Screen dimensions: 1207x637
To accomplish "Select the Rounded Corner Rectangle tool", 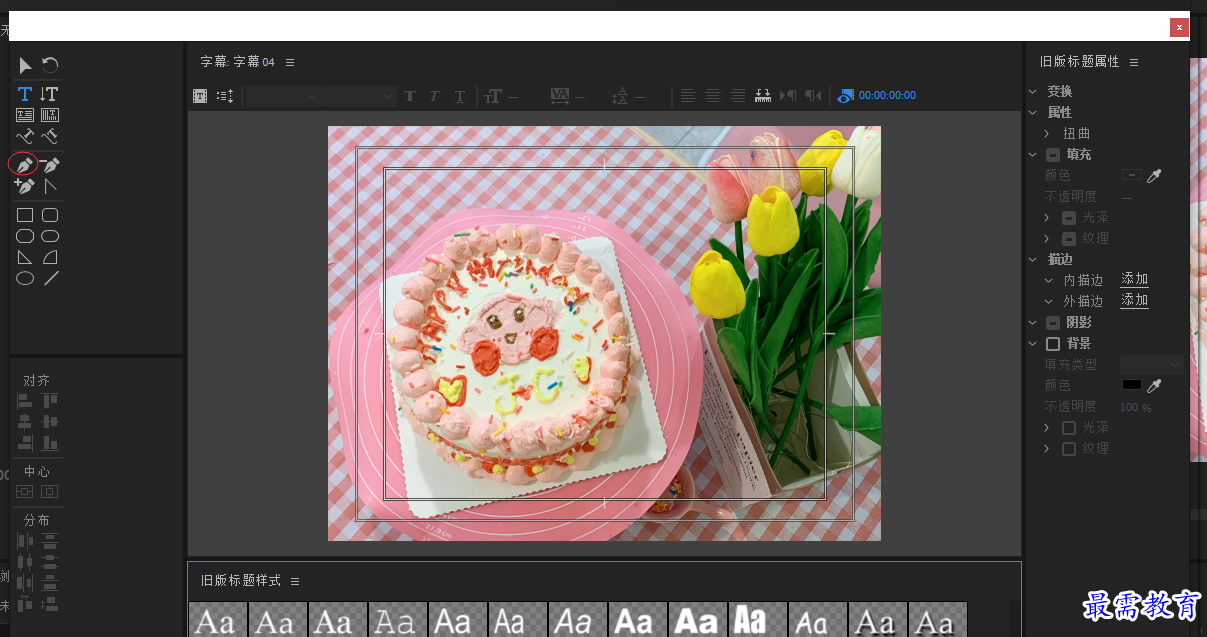I will [x=50, y=215].
